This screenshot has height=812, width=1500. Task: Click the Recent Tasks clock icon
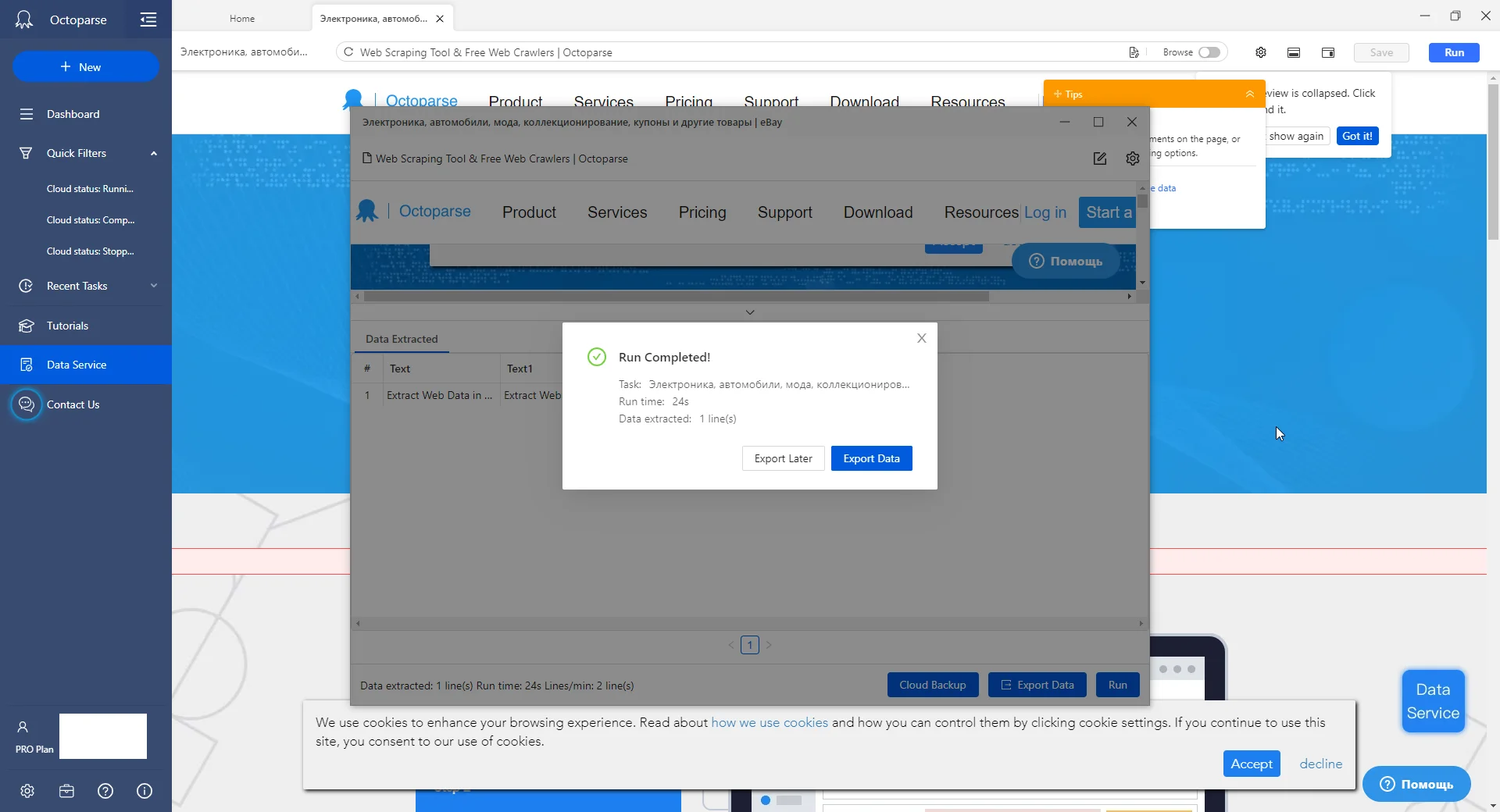pyautogui.click(x=27, y=286)
